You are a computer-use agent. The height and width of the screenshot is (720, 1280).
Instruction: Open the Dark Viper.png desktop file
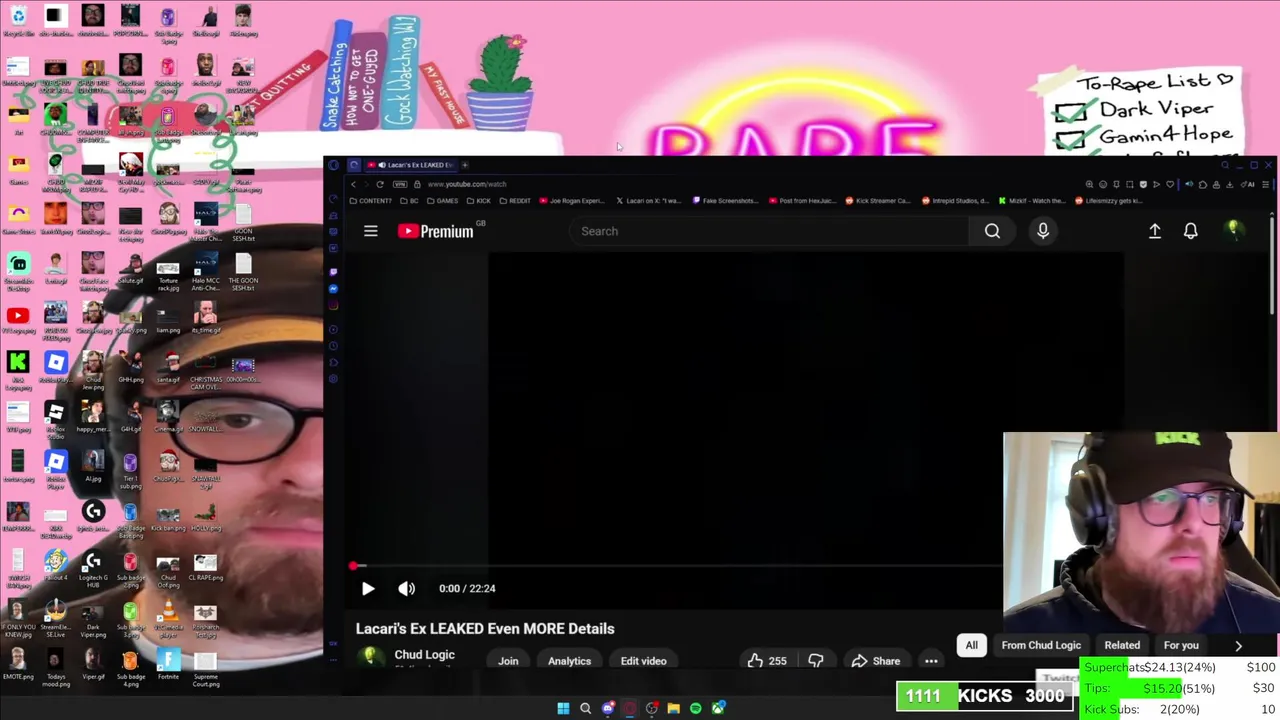coord(93,619)
